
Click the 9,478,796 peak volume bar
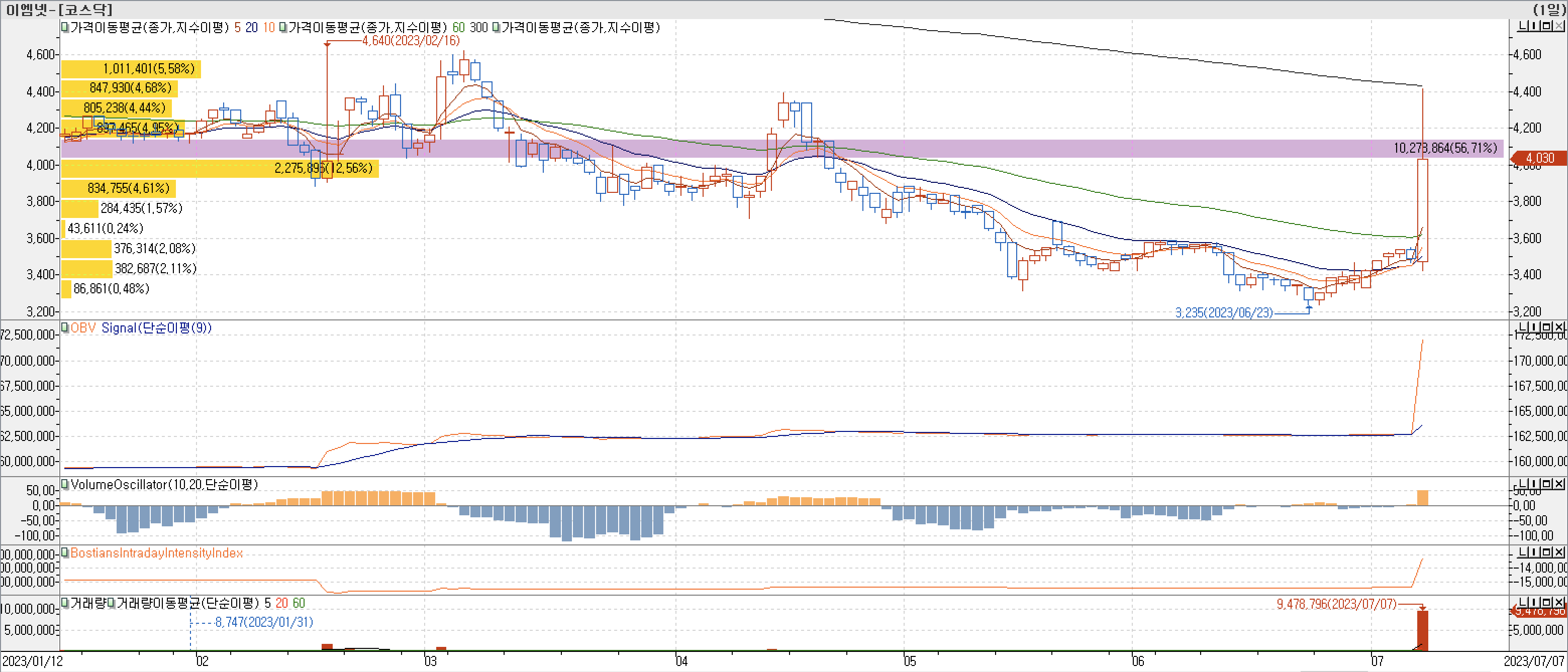pos(1423,629)
